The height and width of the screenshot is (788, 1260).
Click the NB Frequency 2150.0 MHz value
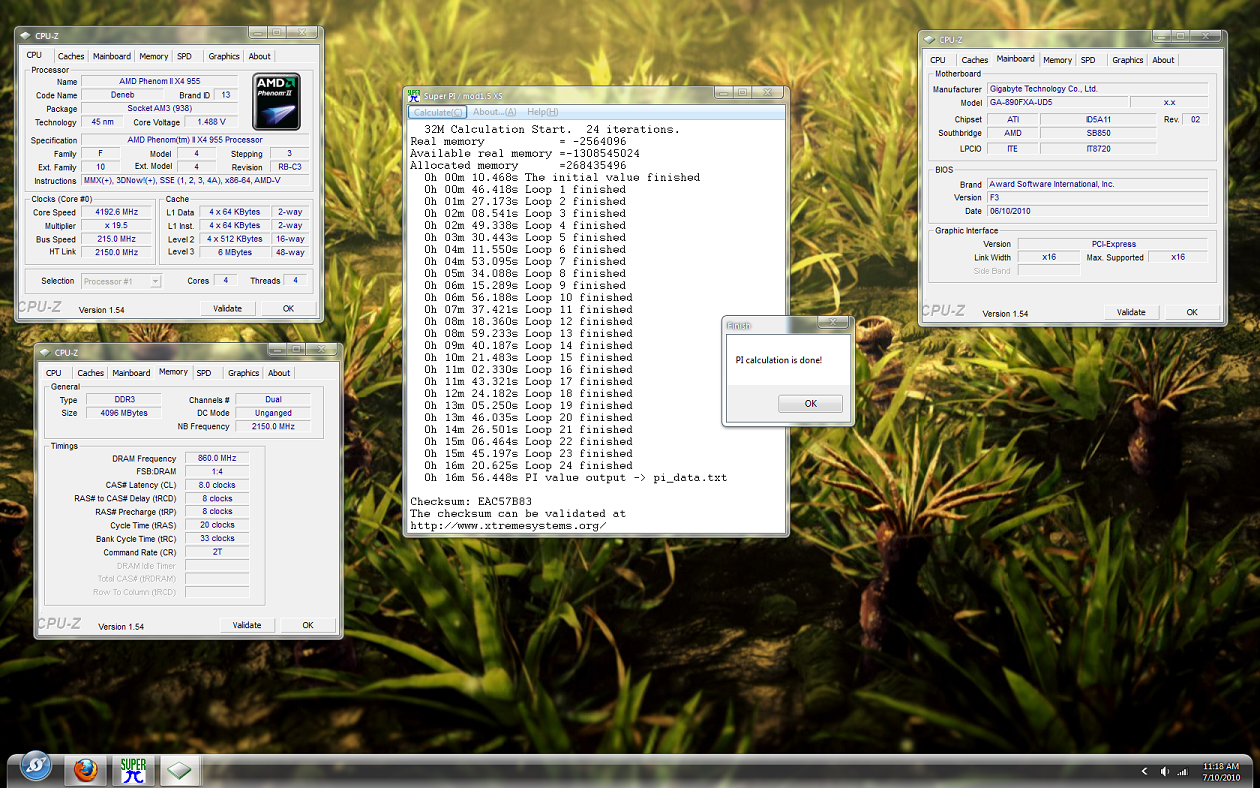pyautogui.click(x=273, y=427)
